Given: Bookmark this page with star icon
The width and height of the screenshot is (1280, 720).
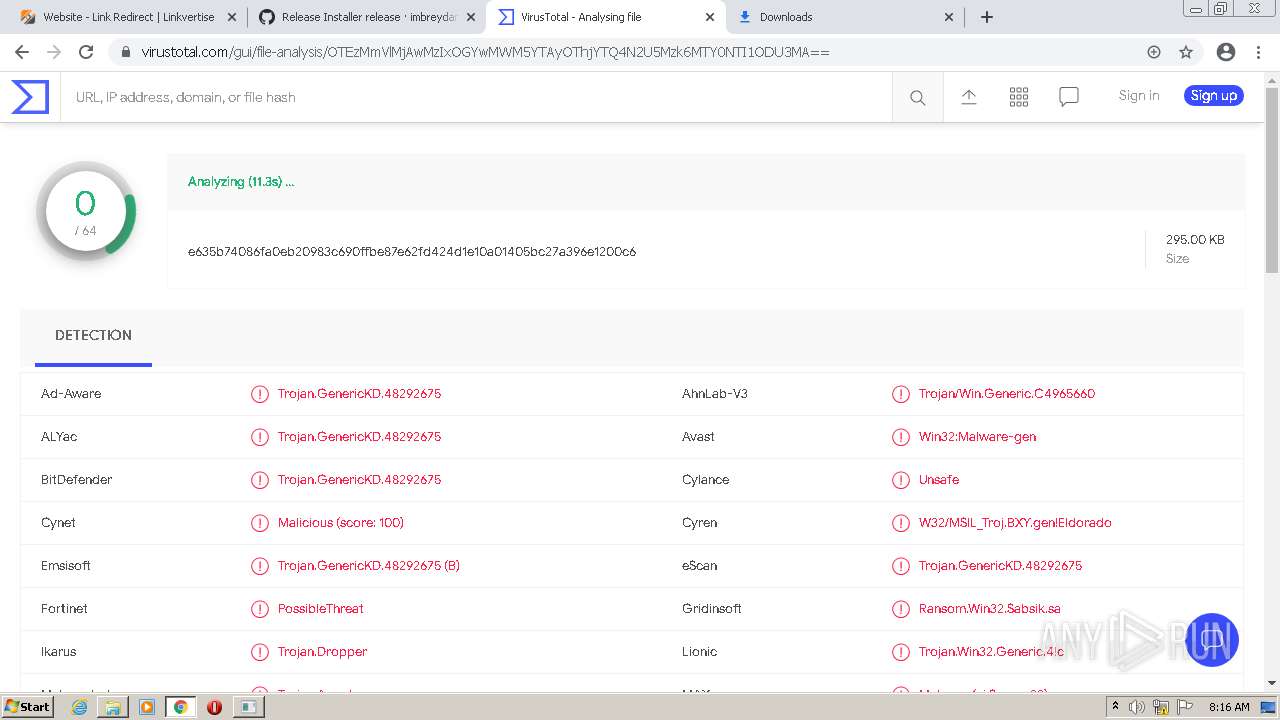Looking at the screenshot, I should [1186, 52].
